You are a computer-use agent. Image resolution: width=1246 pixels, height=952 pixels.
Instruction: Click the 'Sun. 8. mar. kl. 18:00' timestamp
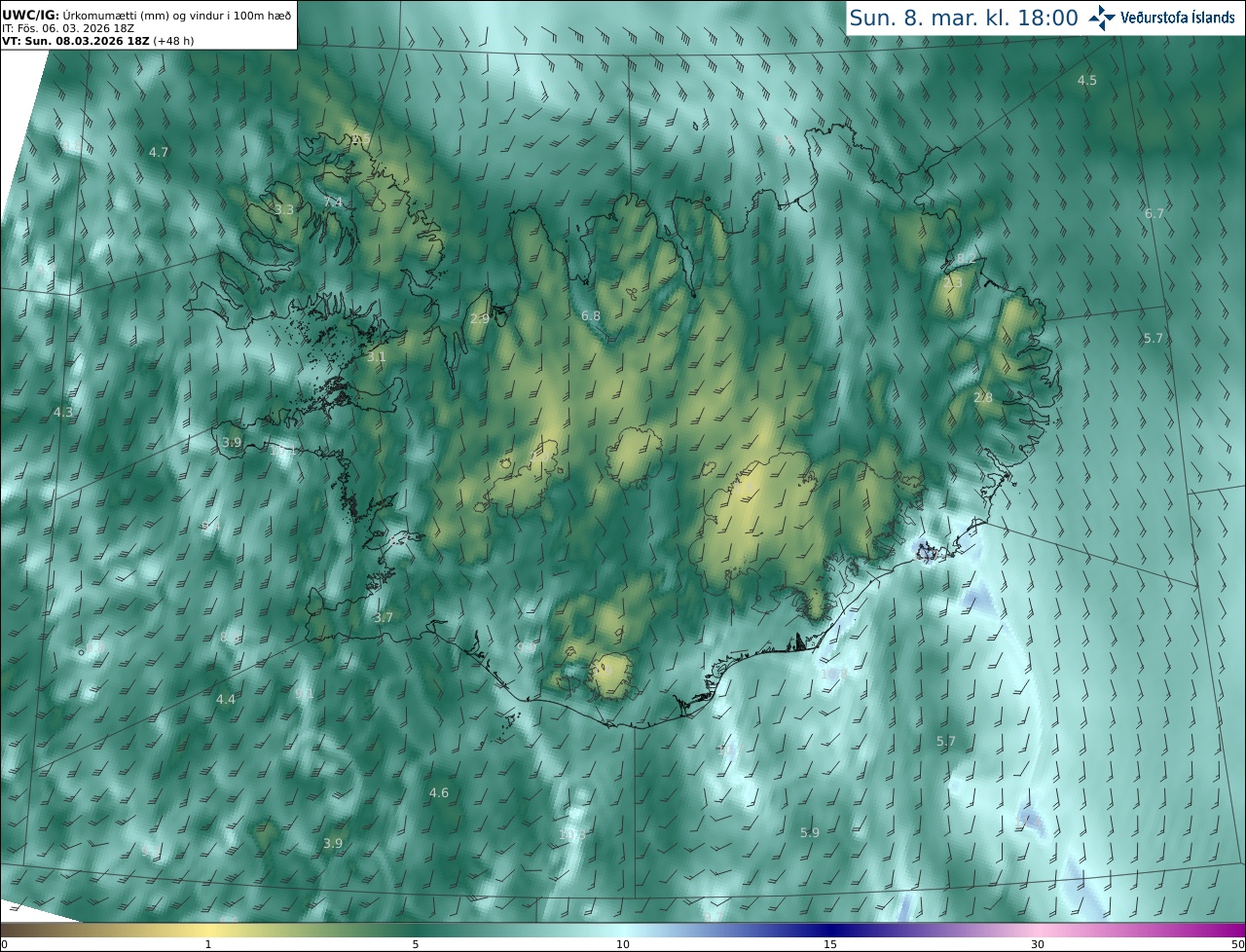(x=963, y=18)
